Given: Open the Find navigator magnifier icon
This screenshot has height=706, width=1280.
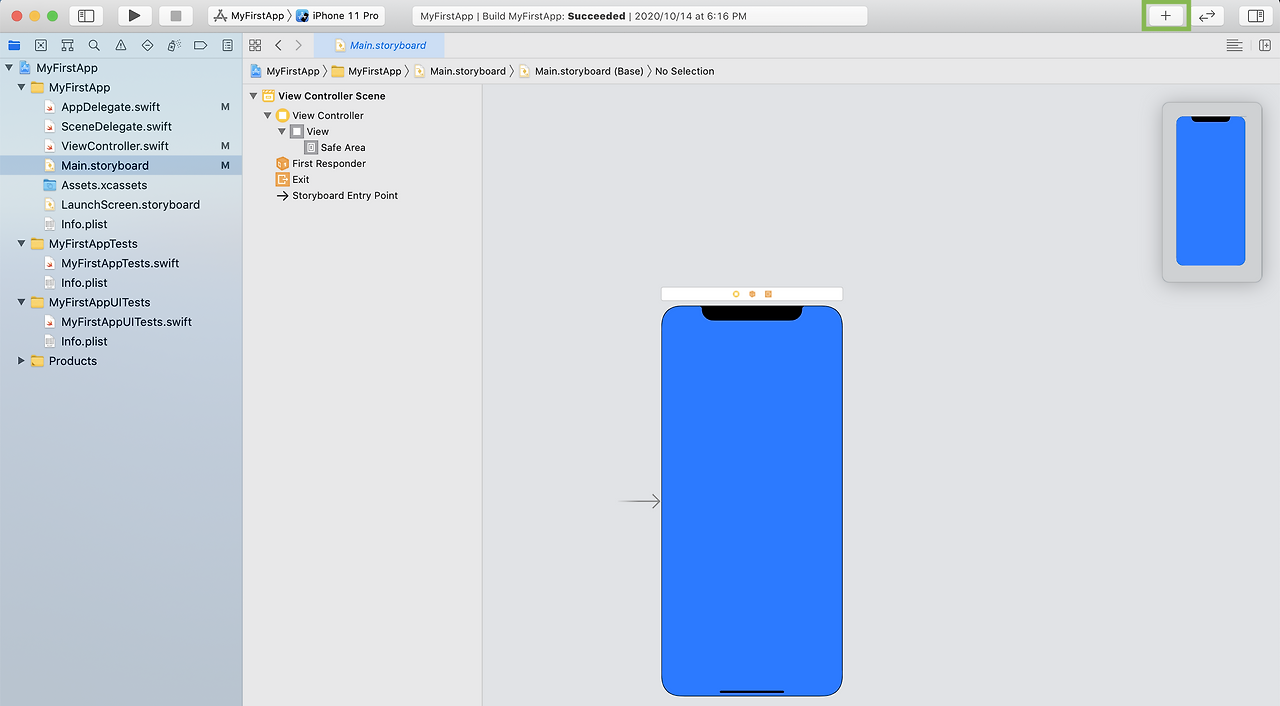Looking at the screenshot, I should pyautogui.click(x=94, y=45).
